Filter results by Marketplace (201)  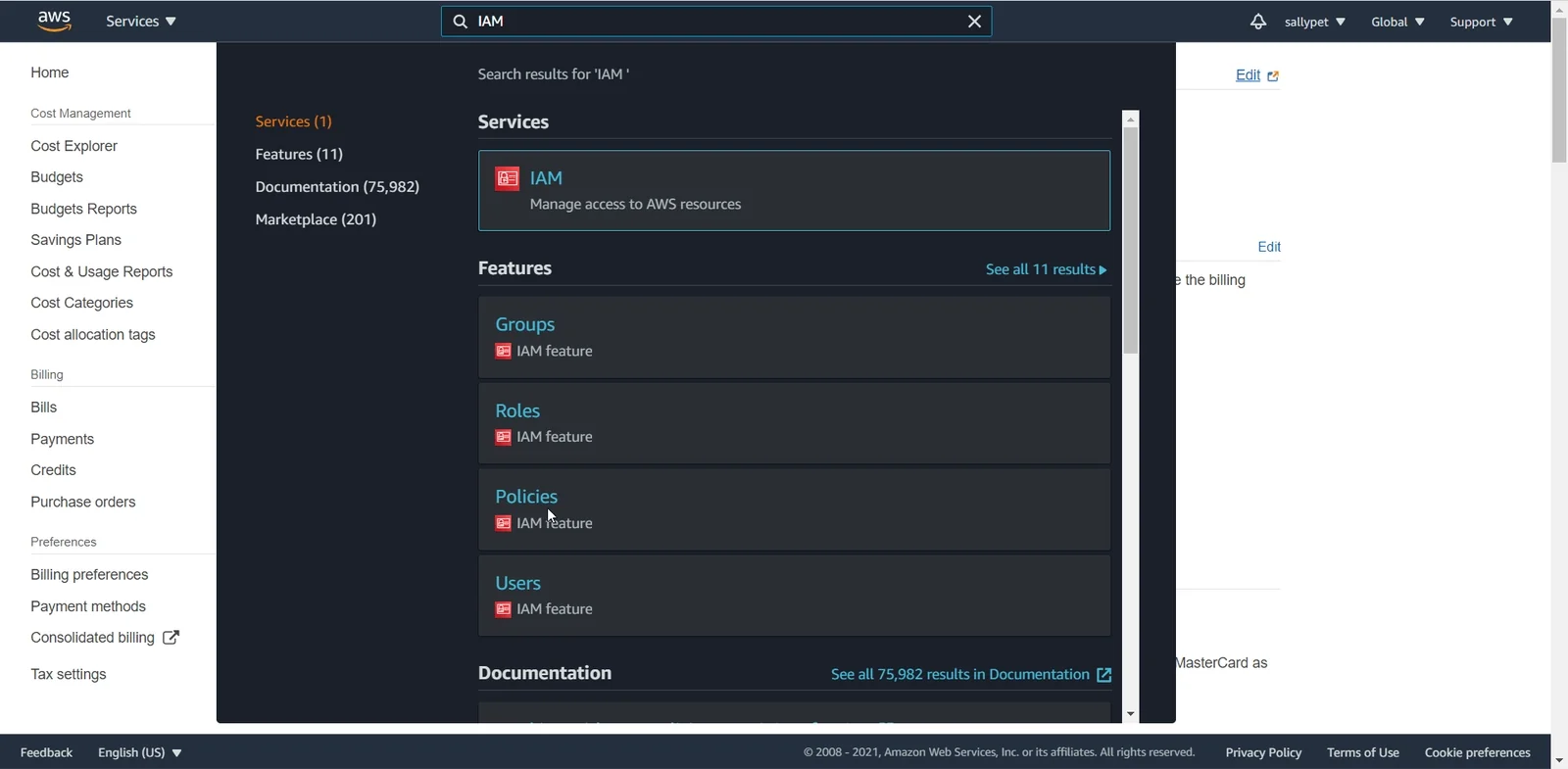click(316, 219)
